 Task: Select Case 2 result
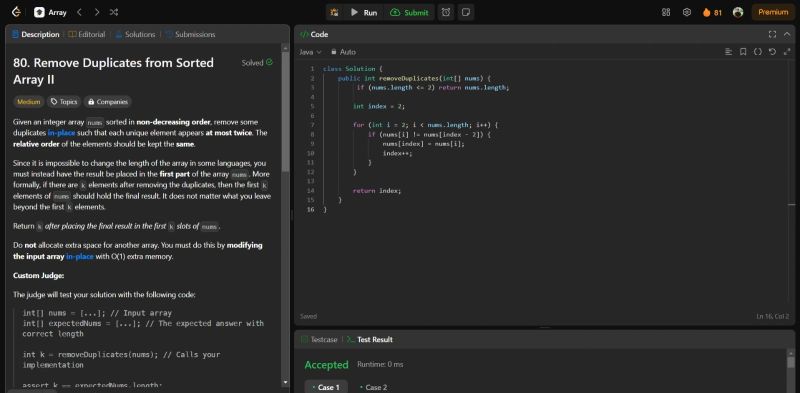[x=373, y=387]
